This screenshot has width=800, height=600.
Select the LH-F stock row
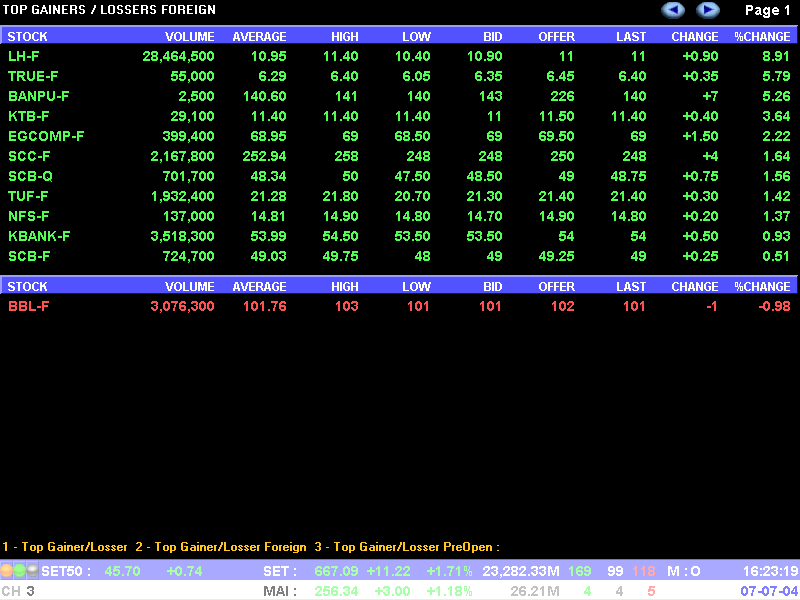(x=400, y=56)
